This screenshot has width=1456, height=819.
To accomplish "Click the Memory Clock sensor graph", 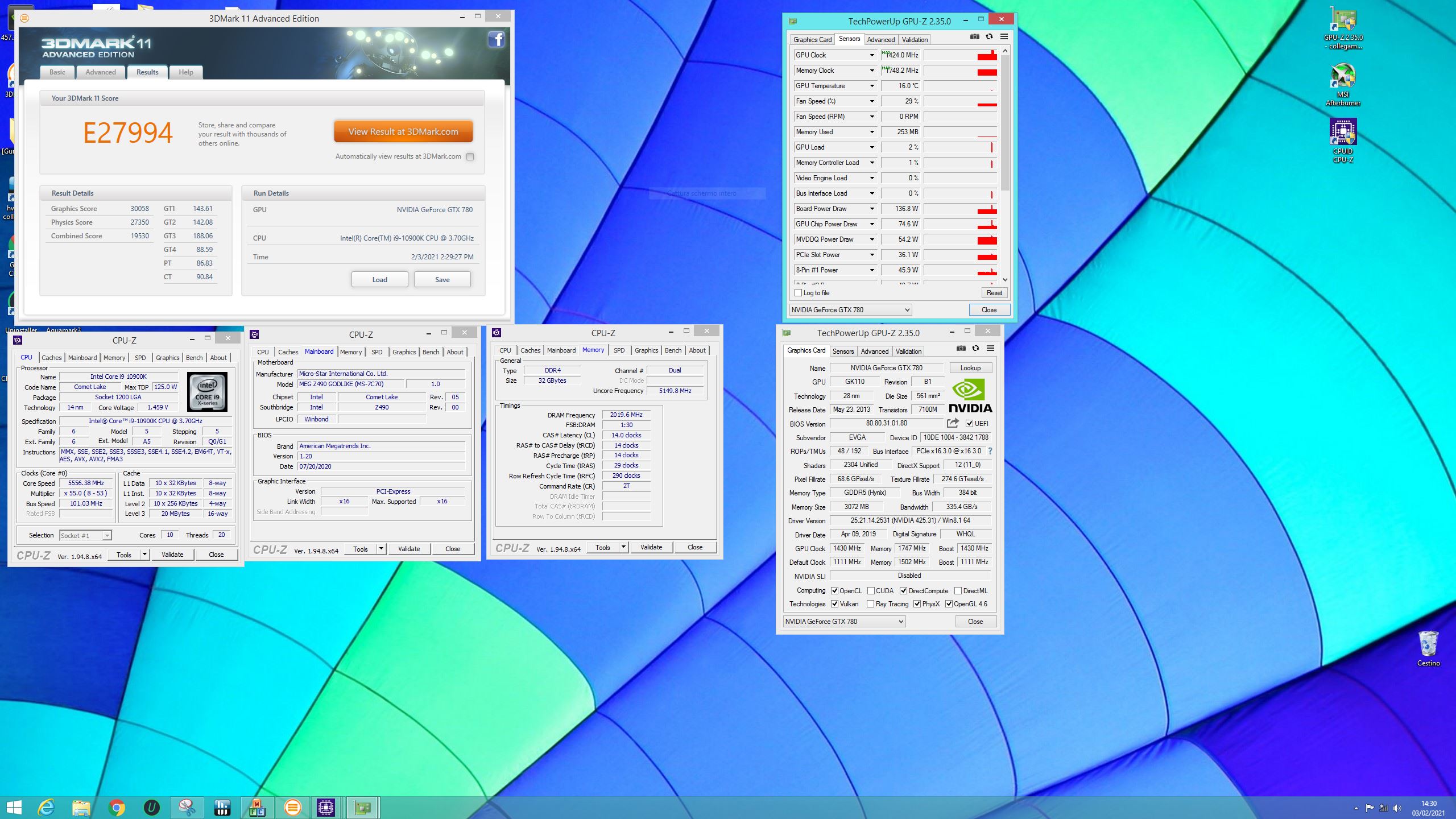I will [x=960, y=71].
